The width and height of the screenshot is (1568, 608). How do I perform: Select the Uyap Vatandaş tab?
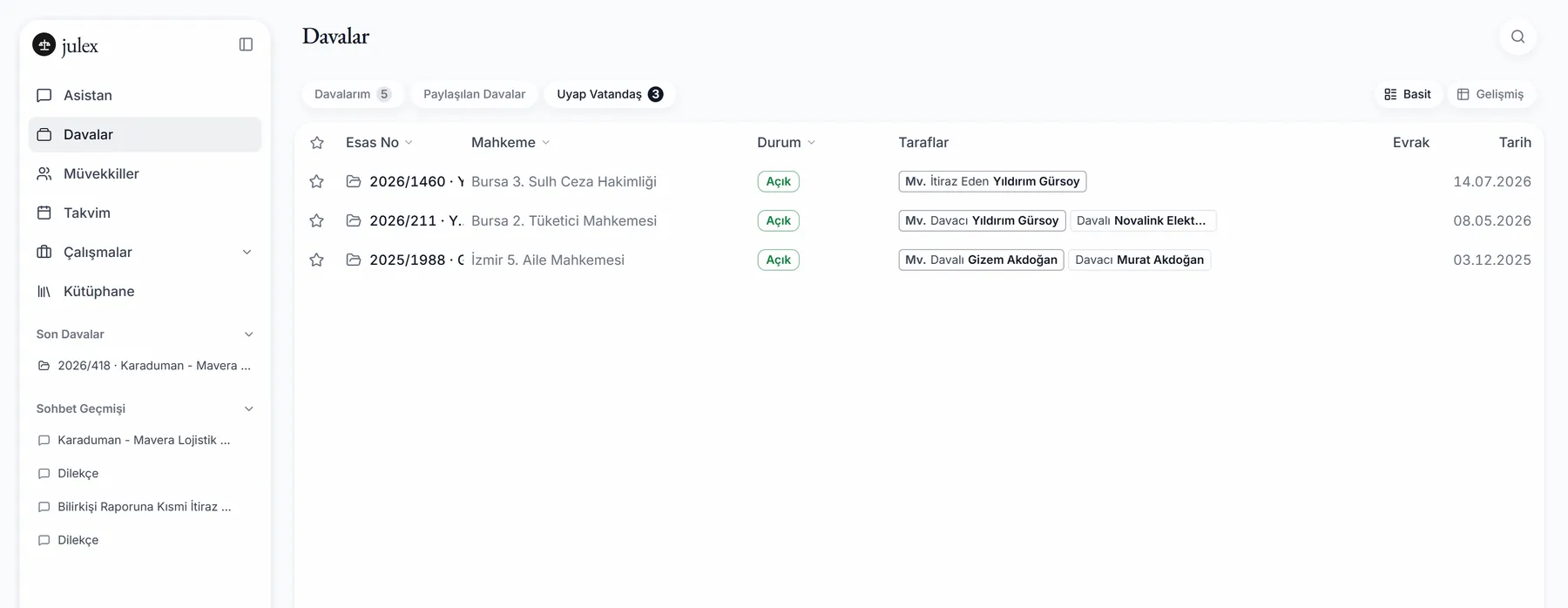610,94
